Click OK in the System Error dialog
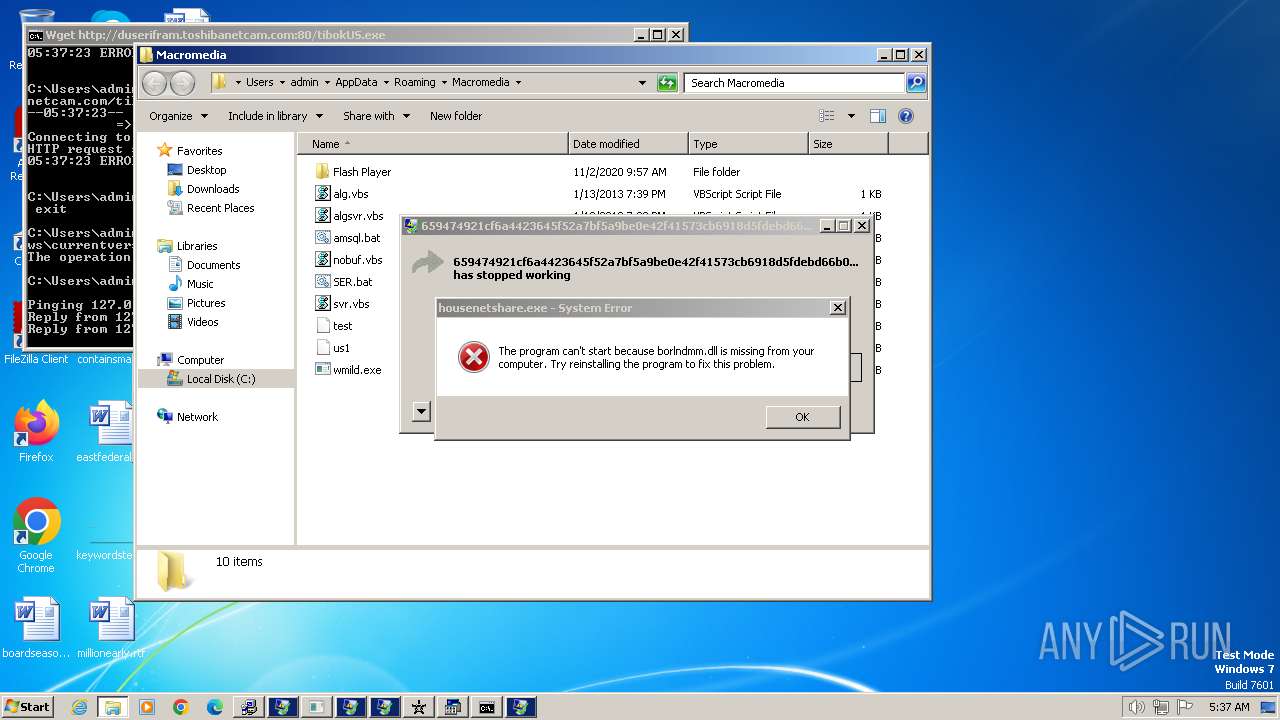This screenshot has width=1280, height=720. [x=802, y=417]
